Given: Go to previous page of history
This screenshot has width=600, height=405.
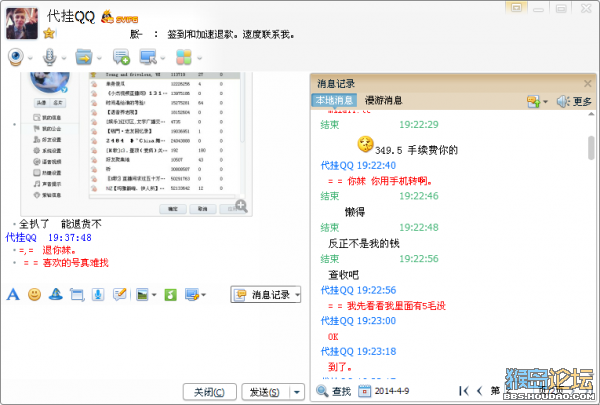Looking at the screenshot, I should click(480, 391).
